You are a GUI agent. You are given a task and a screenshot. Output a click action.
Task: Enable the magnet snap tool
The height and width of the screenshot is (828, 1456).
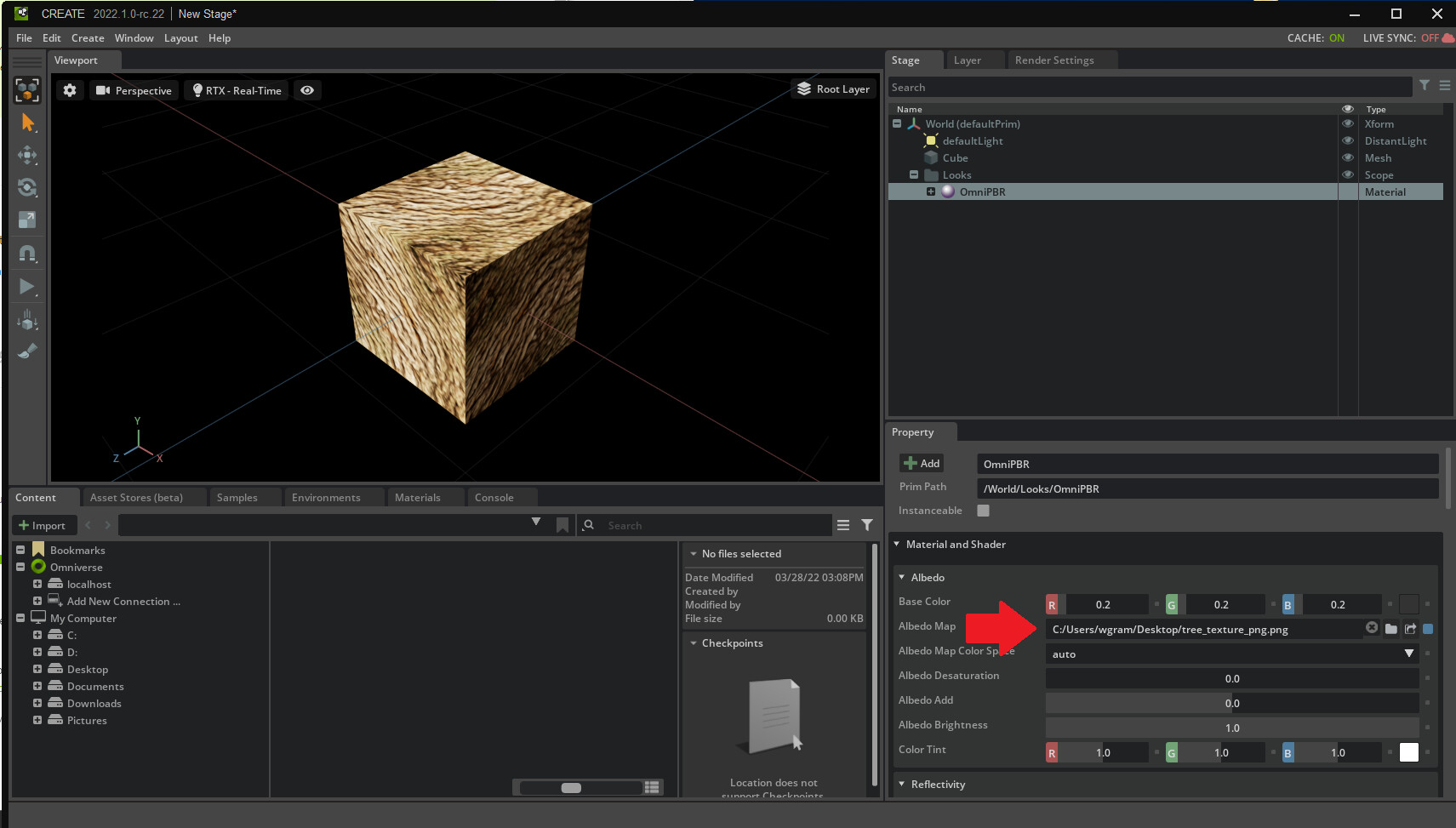[27, 254]
